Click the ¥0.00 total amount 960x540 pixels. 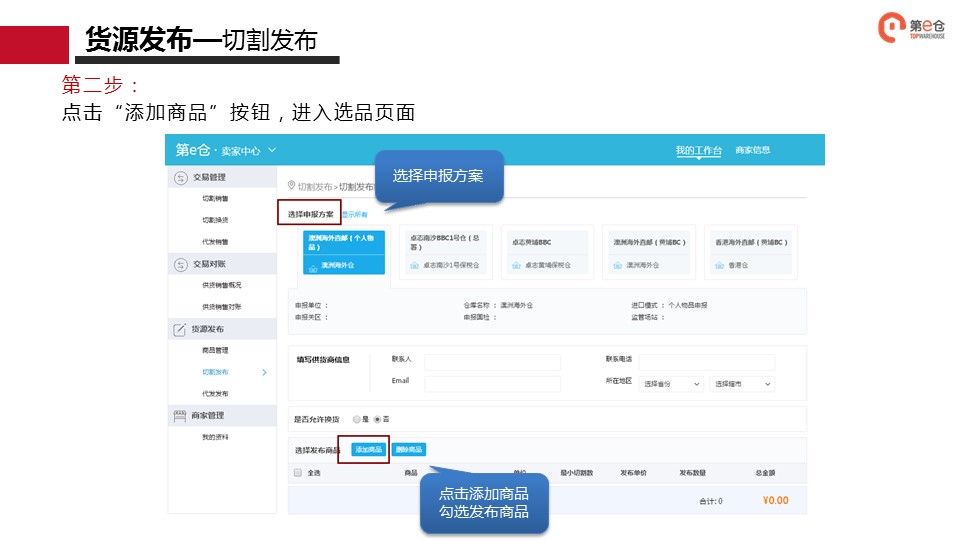(x=776, y=501)
